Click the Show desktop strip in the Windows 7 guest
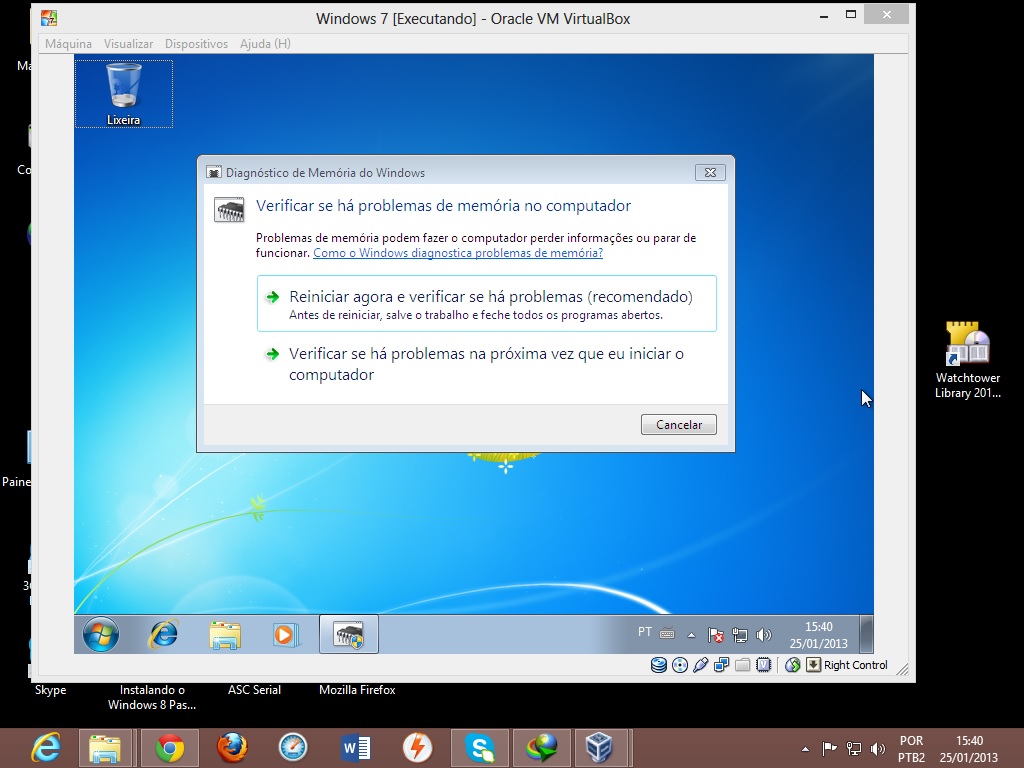Screen dimensions: 1024x768 [x=867, y=634]
